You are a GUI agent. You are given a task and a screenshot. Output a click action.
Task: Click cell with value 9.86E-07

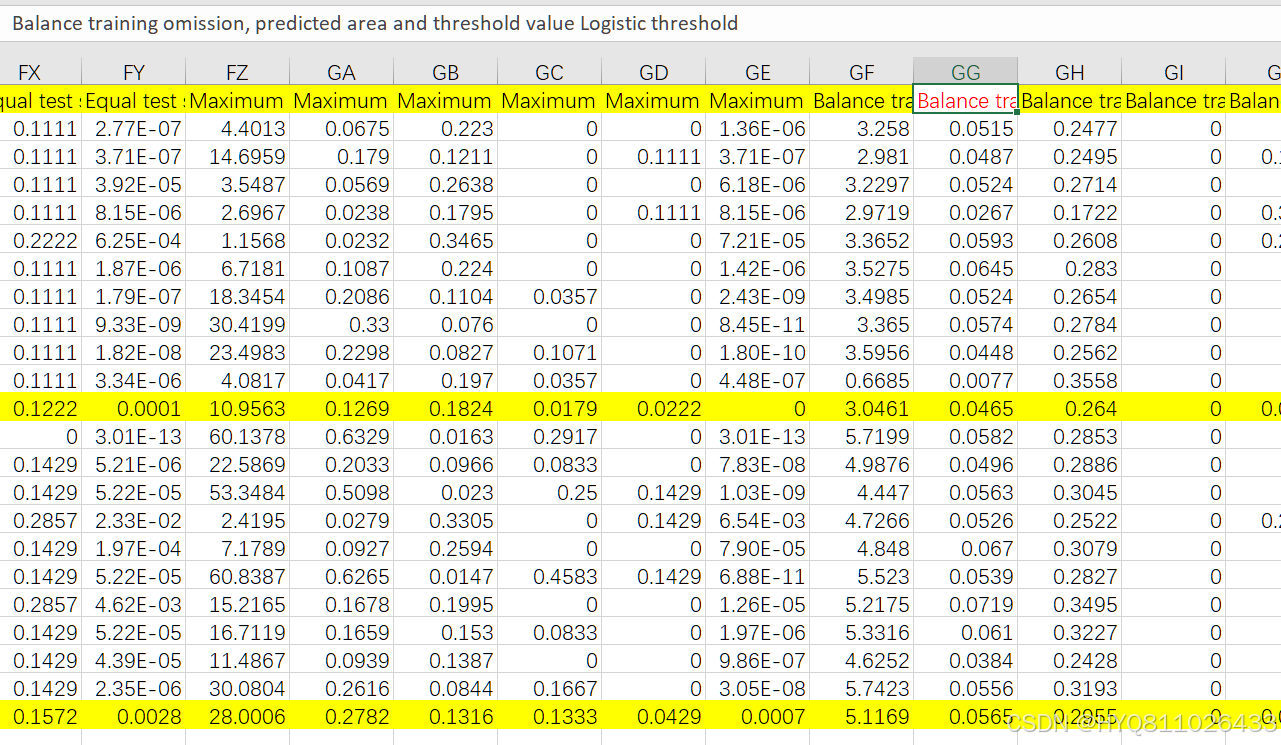[758, 661]
